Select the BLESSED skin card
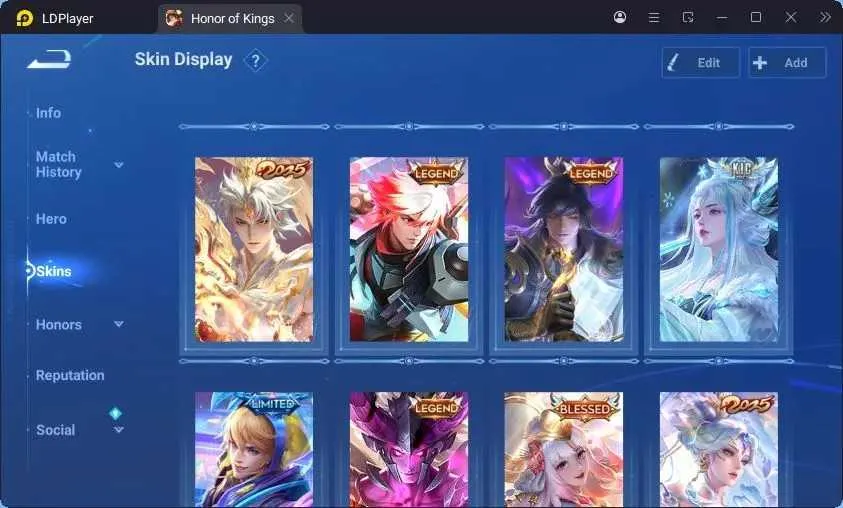843x508 pixels. pyautogui.click(x=563, y=449)
